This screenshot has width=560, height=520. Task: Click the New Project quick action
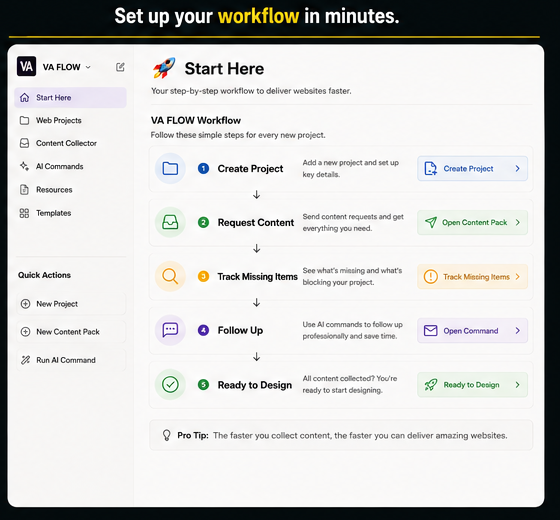[x=71, y=304]
